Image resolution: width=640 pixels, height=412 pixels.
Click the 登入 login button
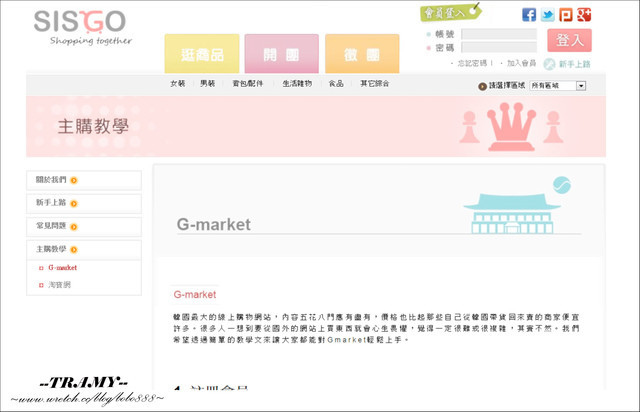pyautogui.click(x=569, y=40)
